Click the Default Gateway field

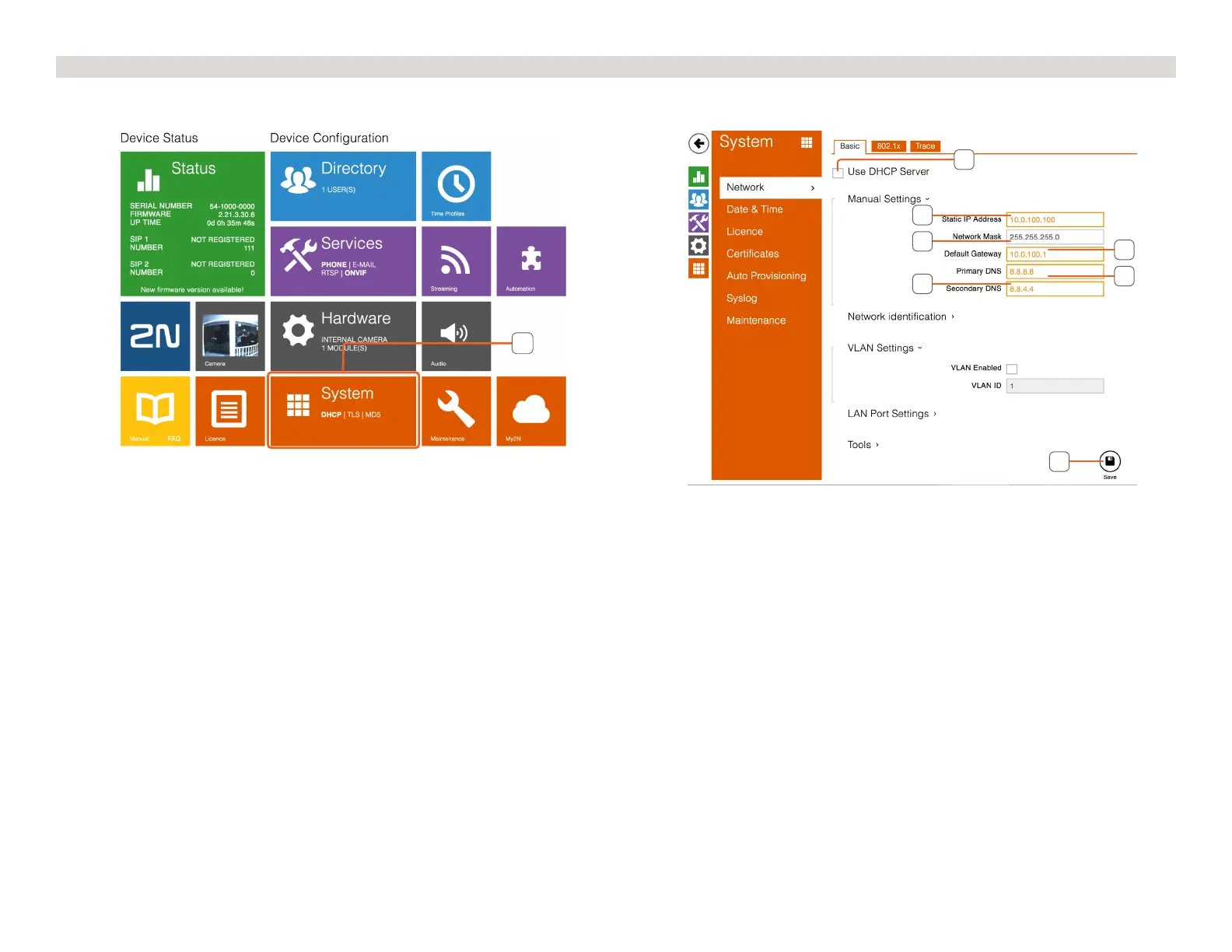tap(1055, 254)
